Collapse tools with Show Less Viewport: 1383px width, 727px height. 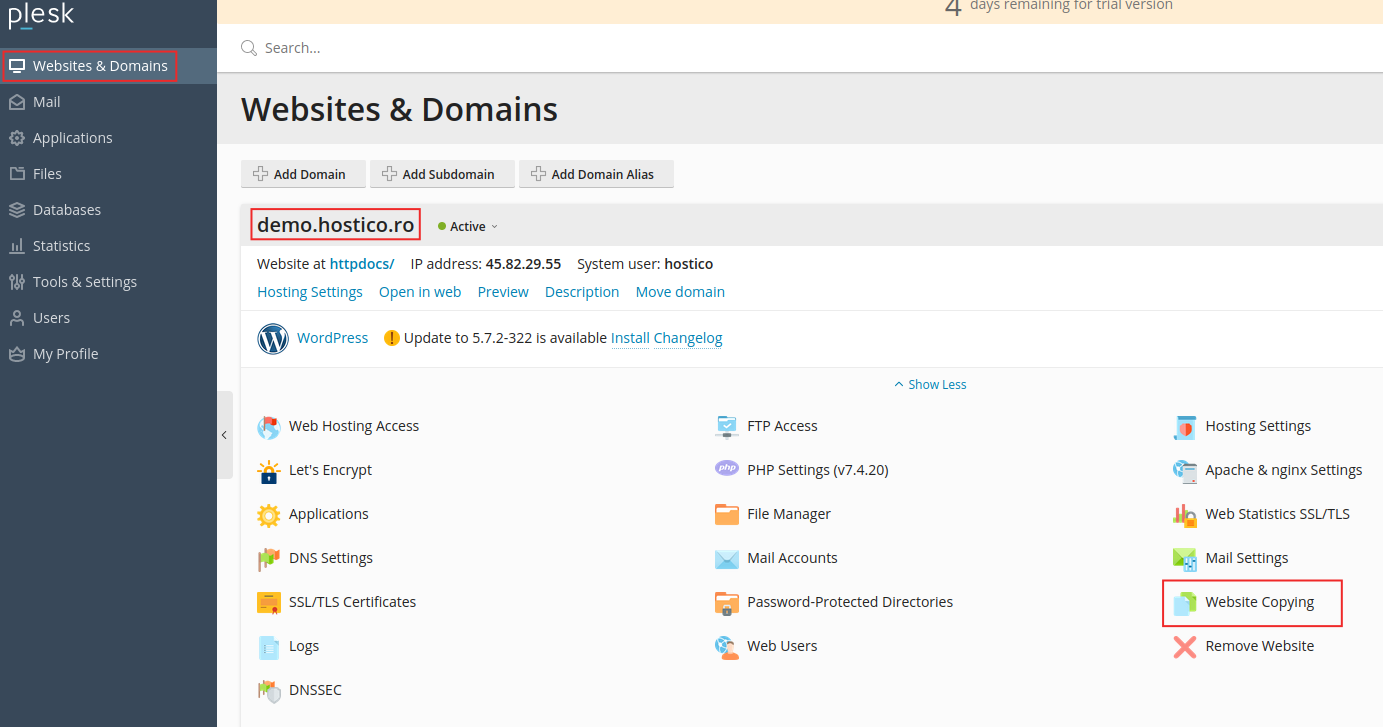click(929, 384)
